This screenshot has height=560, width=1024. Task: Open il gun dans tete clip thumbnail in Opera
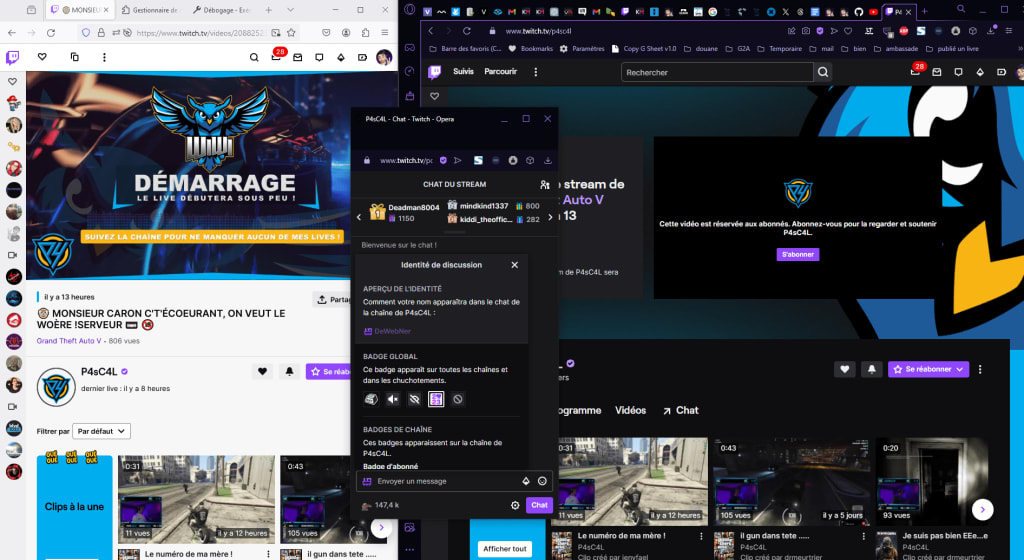click(x=791, y=482)
